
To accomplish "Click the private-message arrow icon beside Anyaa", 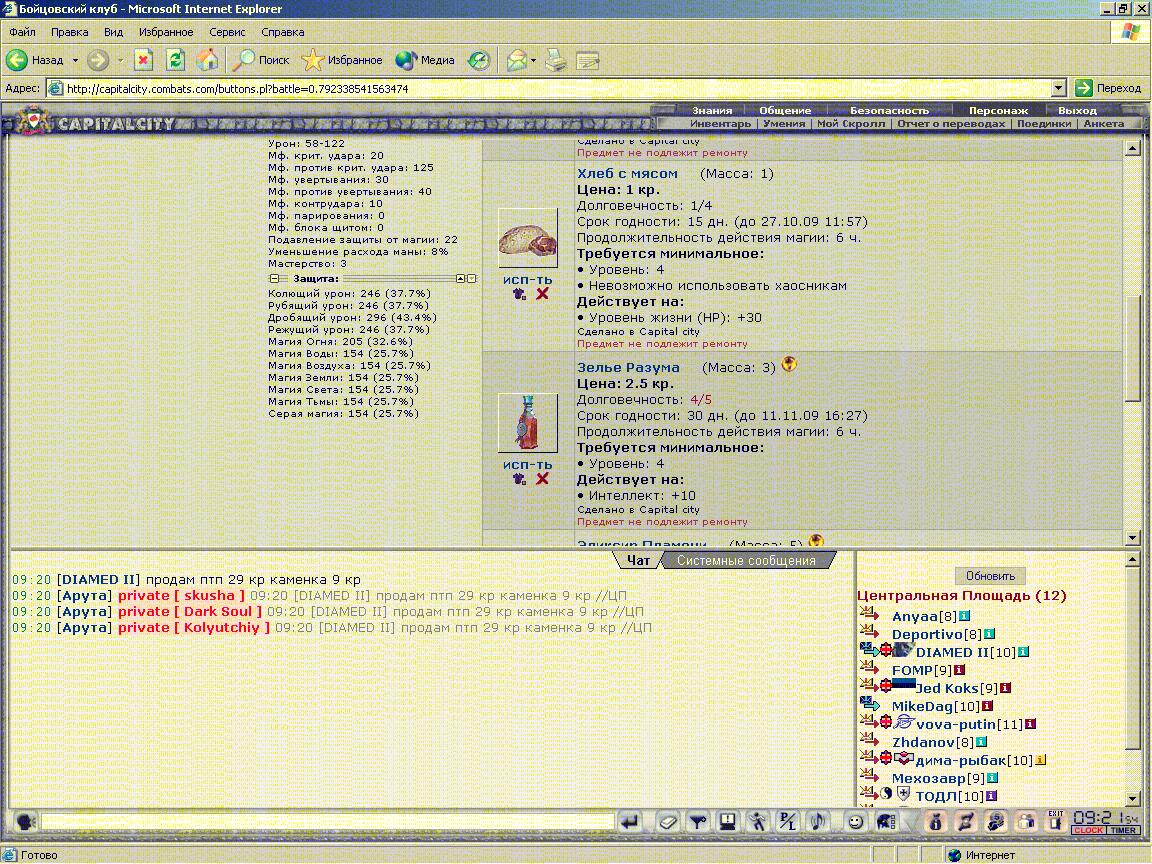I will point(870,613).
